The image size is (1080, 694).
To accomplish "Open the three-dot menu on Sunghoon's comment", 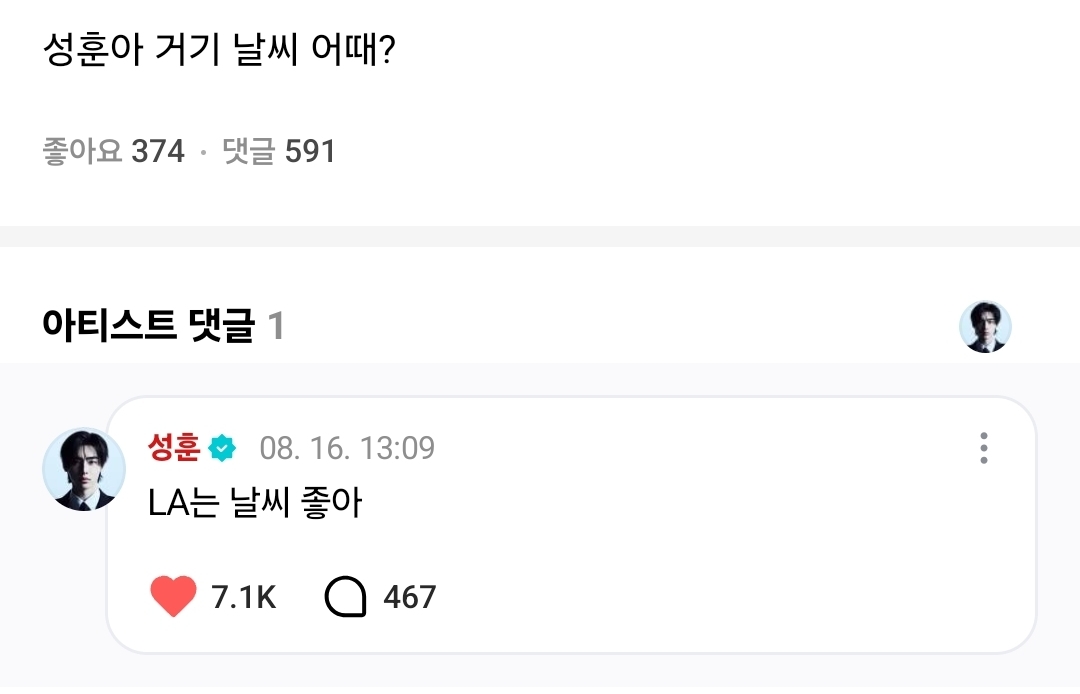I will coord(984,448).
